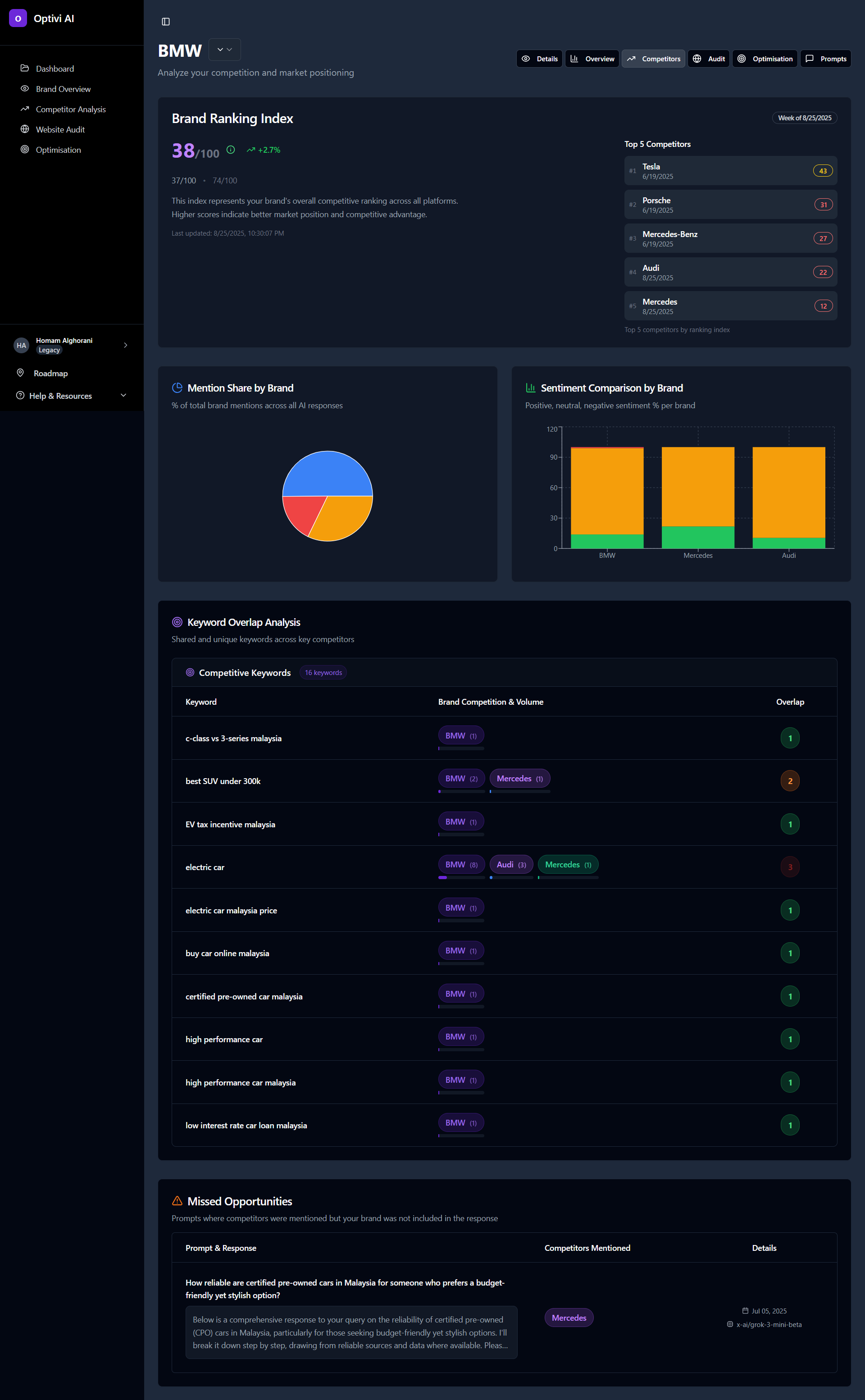Click the Brand Overview eye icon

coord(25,89)
